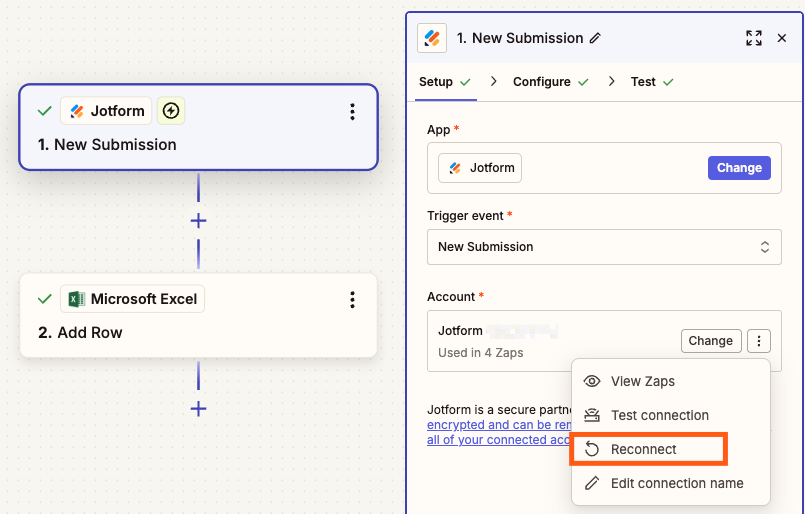
Task: Click the Reconnect arrow icon
Action: click(x=592, y=449)
